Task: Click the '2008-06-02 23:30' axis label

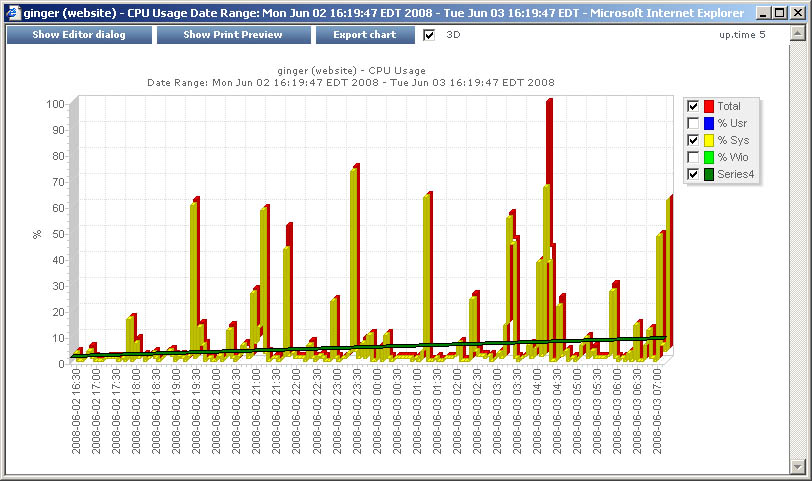Action: [x=356, y=412]
